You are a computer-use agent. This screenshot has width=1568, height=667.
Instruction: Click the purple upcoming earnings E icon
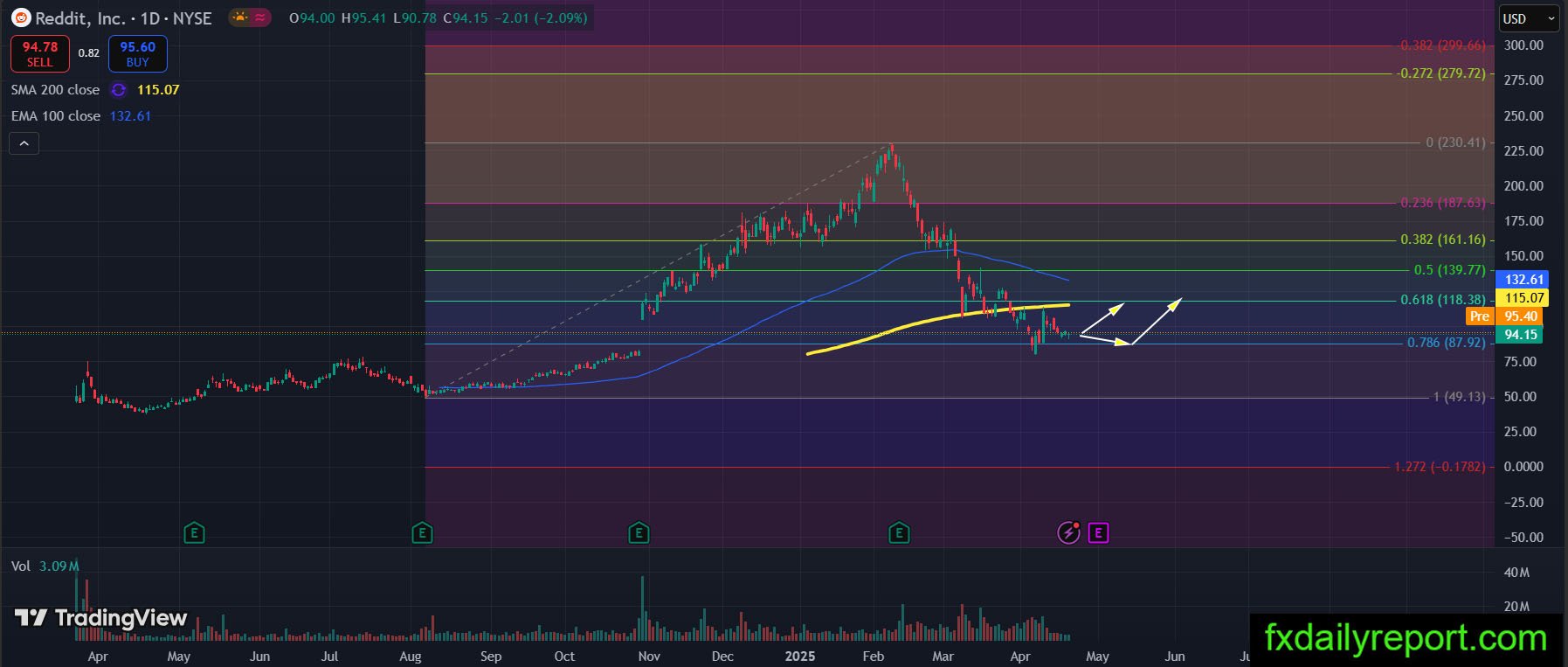point(1099,532)
